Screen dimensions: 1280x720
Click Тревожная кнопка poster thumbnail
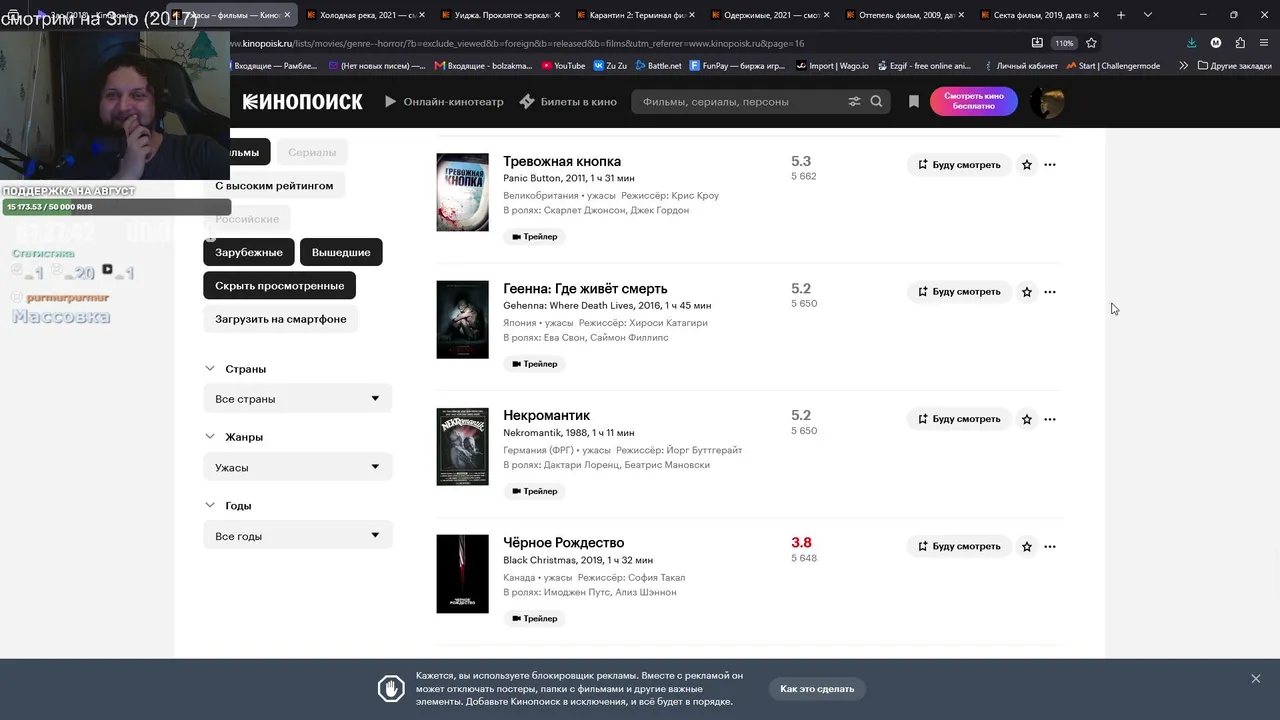pyautogui.click(x=462, y=192)
